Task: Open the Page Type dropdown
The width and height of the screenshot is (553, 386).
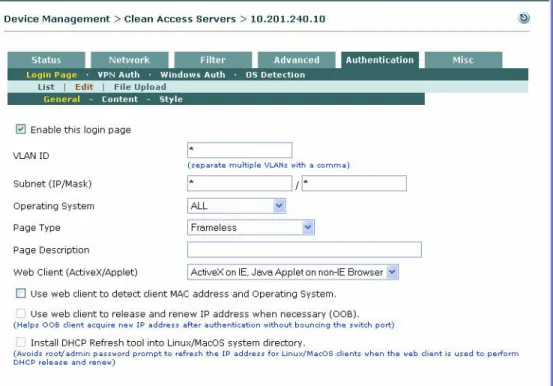Action: click(251, 228)
